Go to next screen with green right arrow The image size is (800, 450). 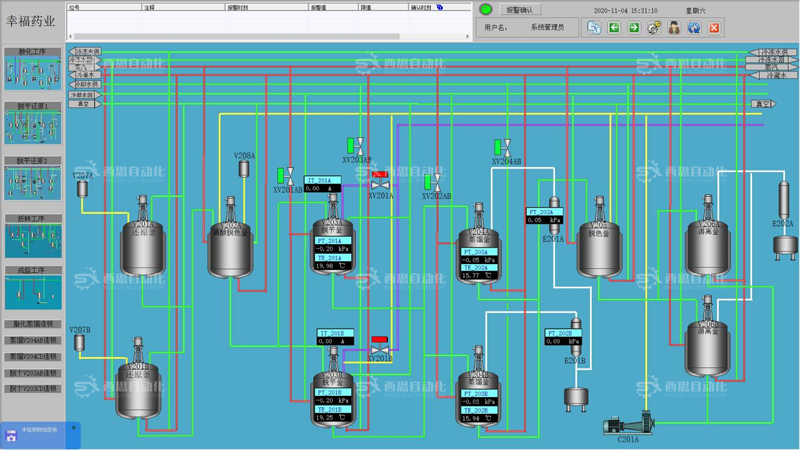point(634,28)
